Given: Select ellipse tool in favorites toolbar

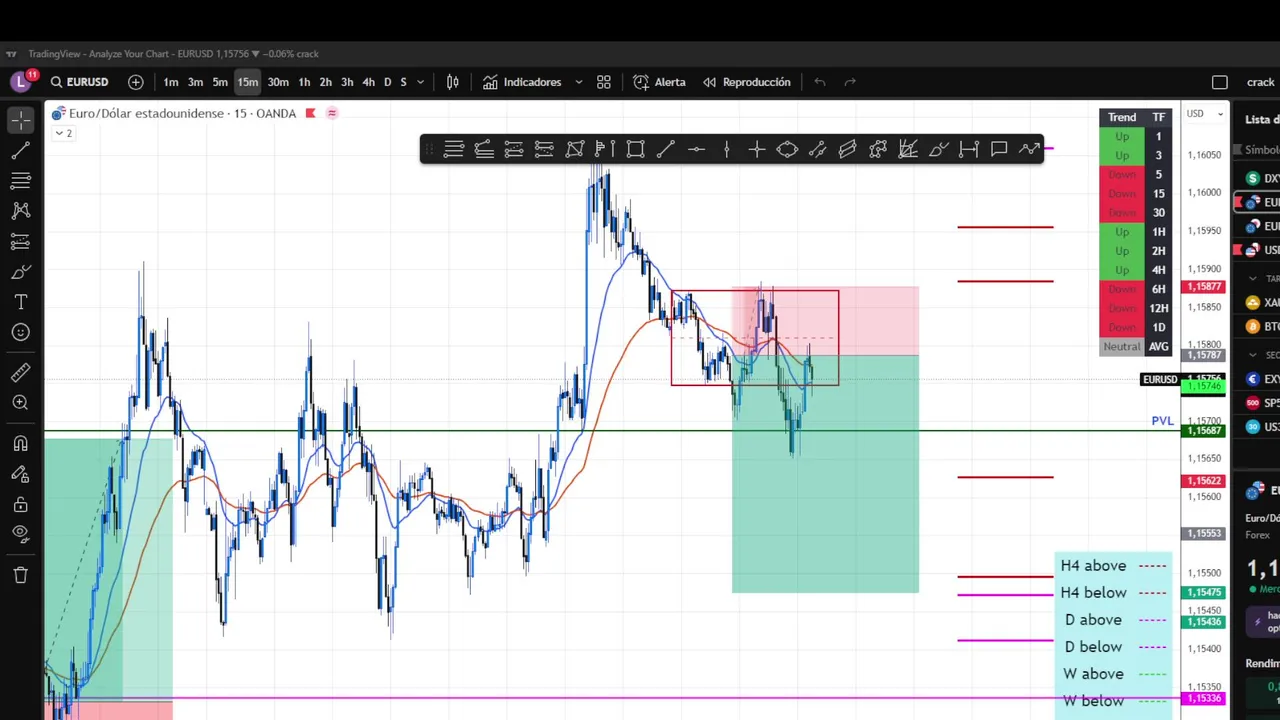Looking at the screenshot, I should (x=787, y=149).
